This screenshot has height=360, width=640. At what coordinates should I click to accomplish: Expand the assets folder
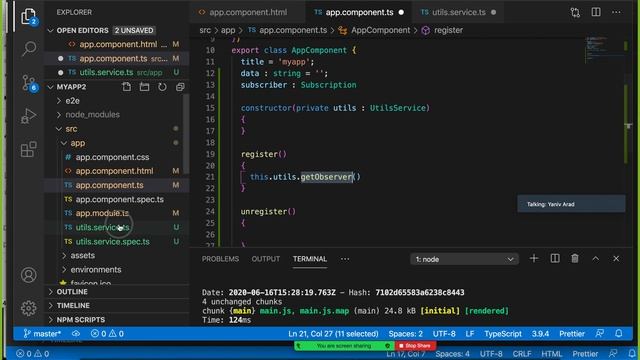tap(64, 256)
